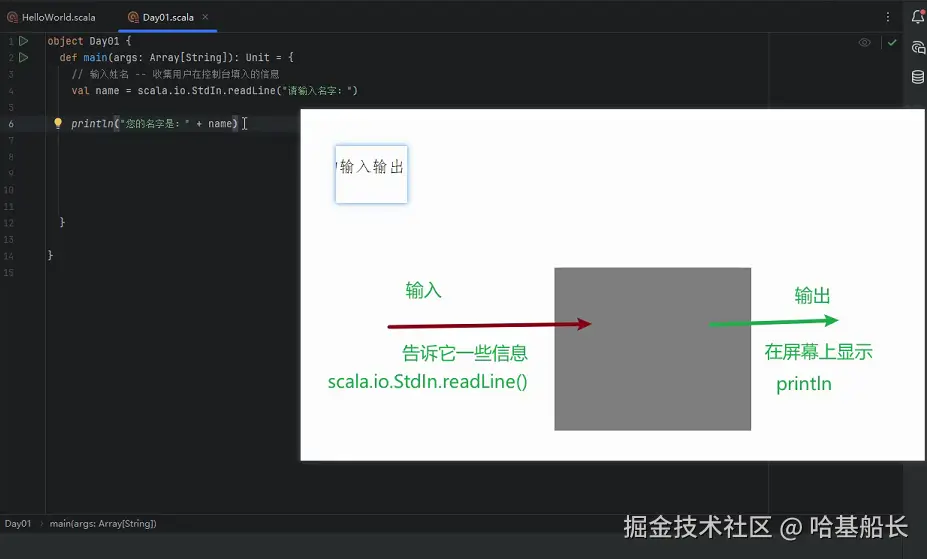Screen dimensions: 927x559
Task: Click Day01 in the breadcrumb bar
Action: coord(18,524)
